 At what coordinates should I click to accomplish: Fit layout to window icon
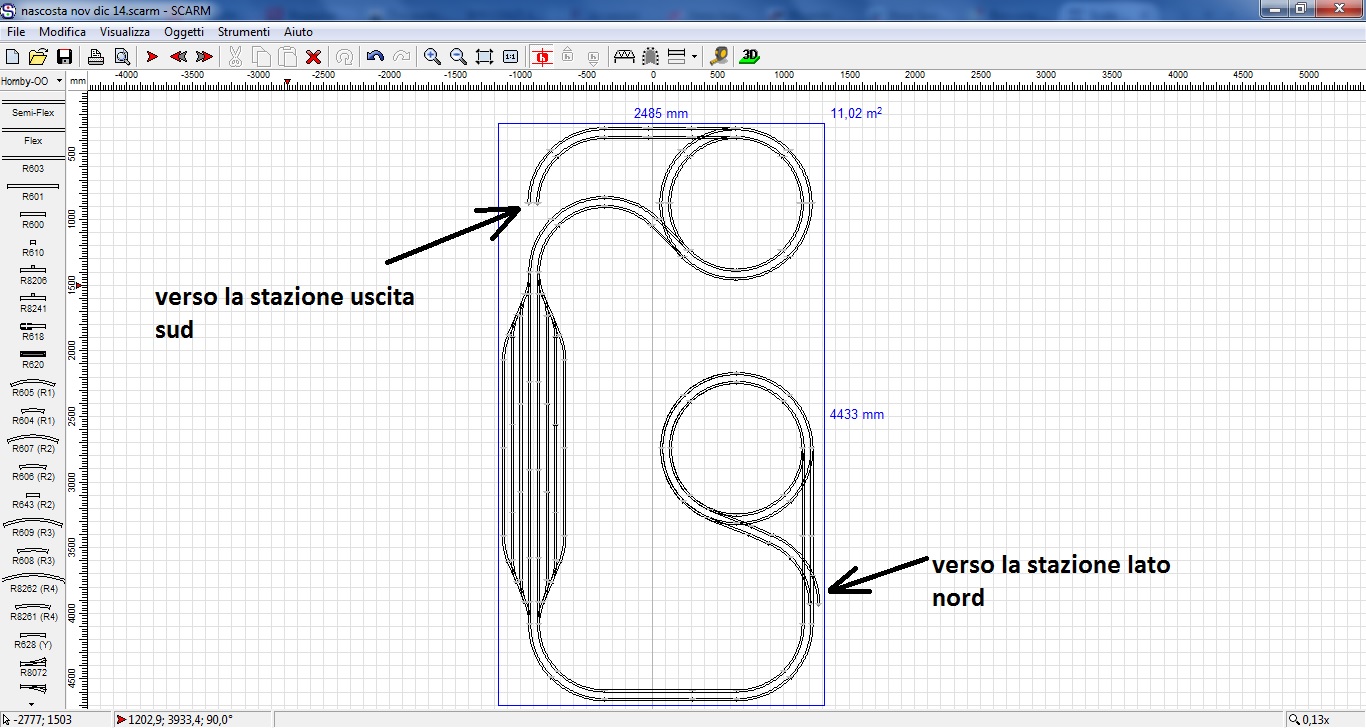[485, 56]
